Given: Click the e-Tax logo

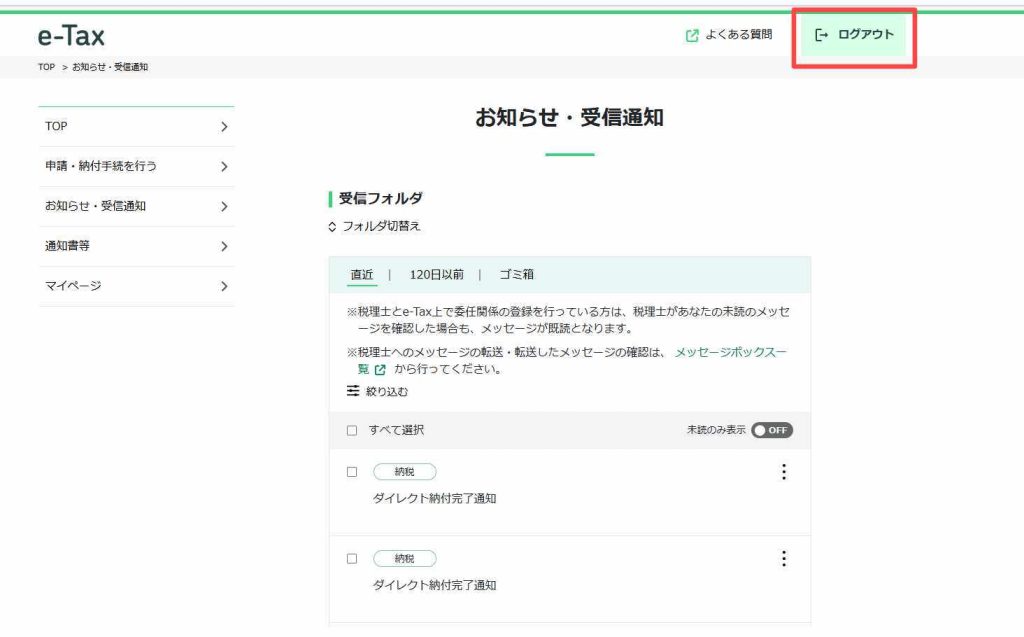Looking at the screenshot, I should tap(71, 36).
